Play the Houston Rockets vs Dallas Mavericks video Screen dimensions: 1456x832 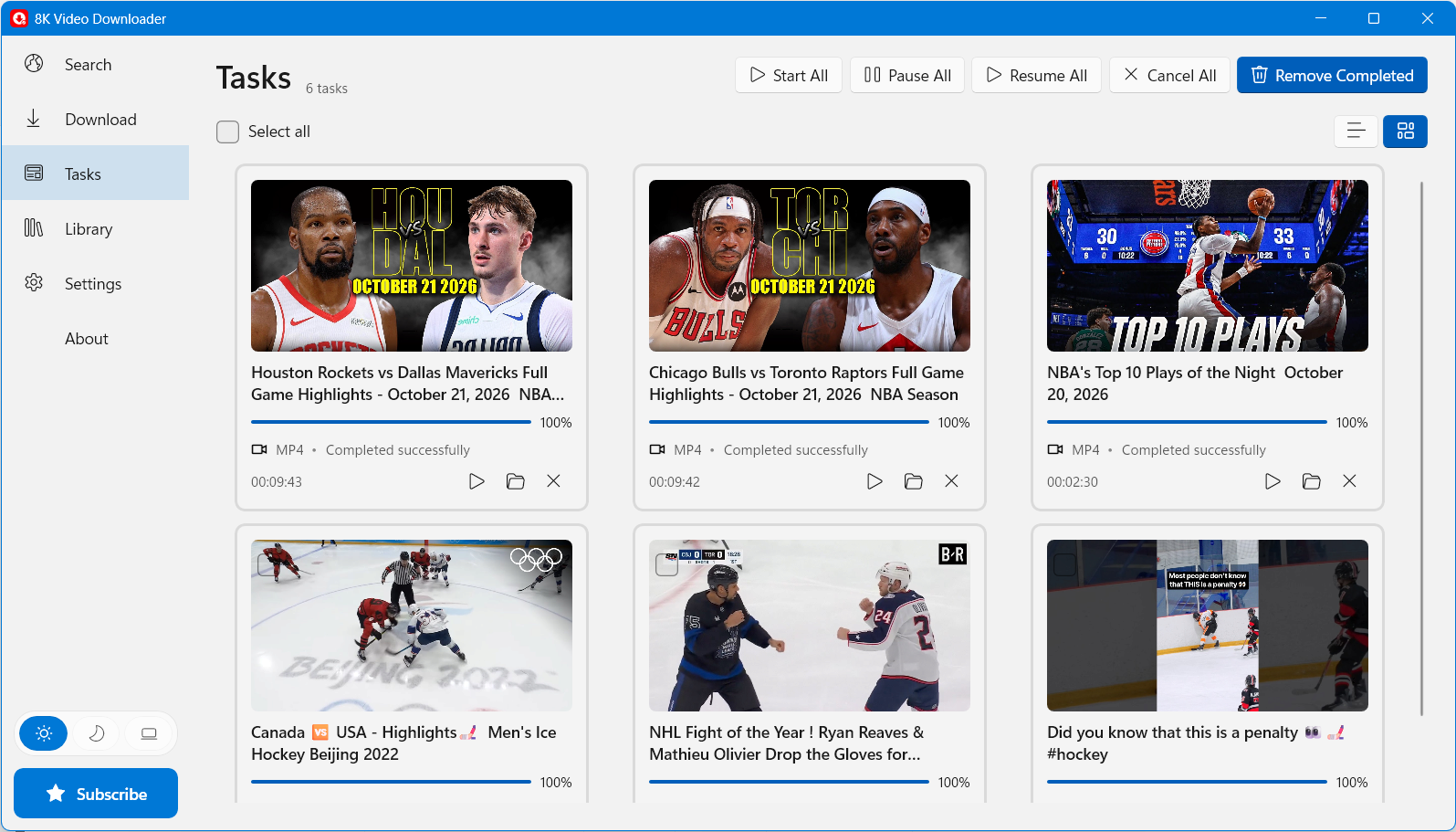click(x=477, y=481)
